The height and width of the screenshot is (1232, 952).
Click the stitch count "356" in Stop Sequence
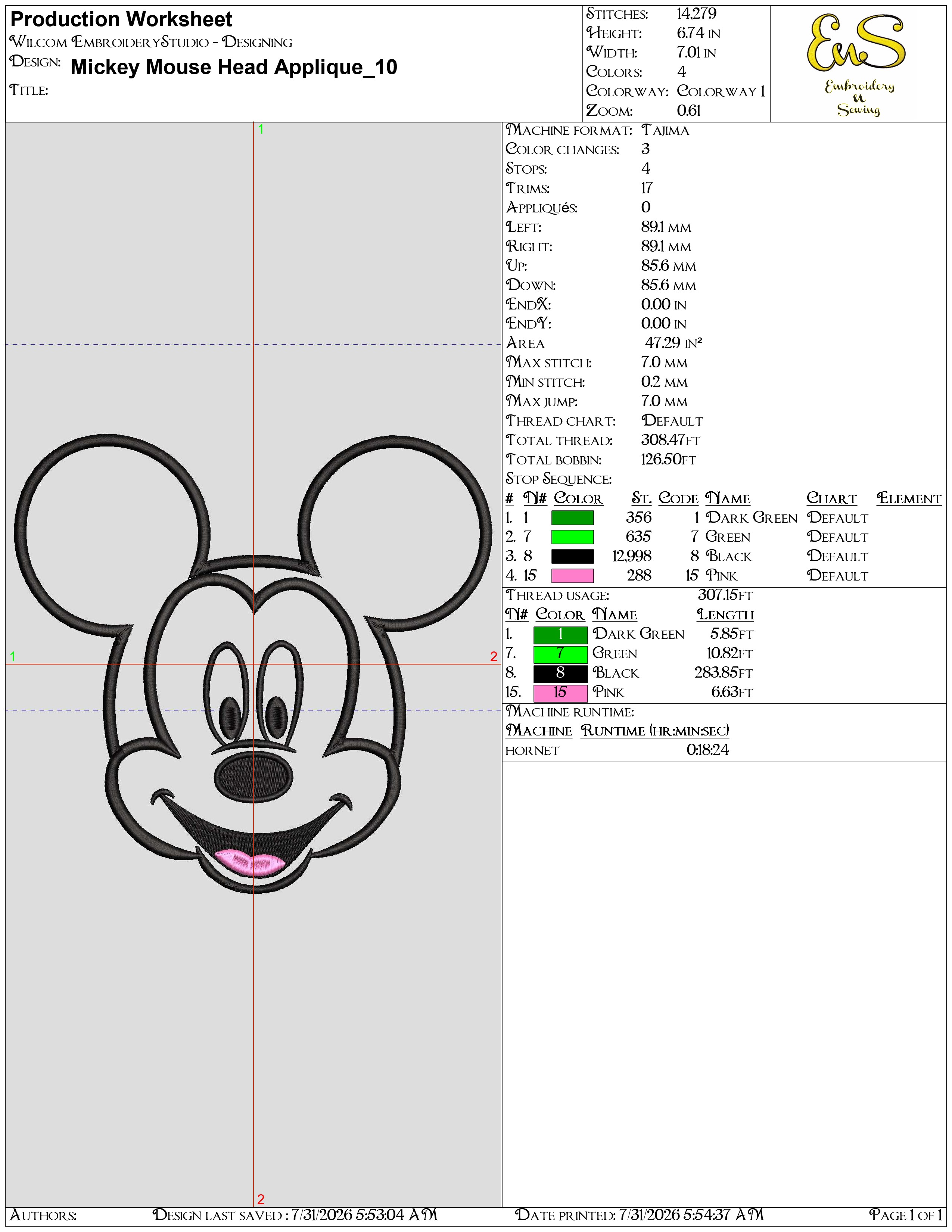tap(638, 518)
